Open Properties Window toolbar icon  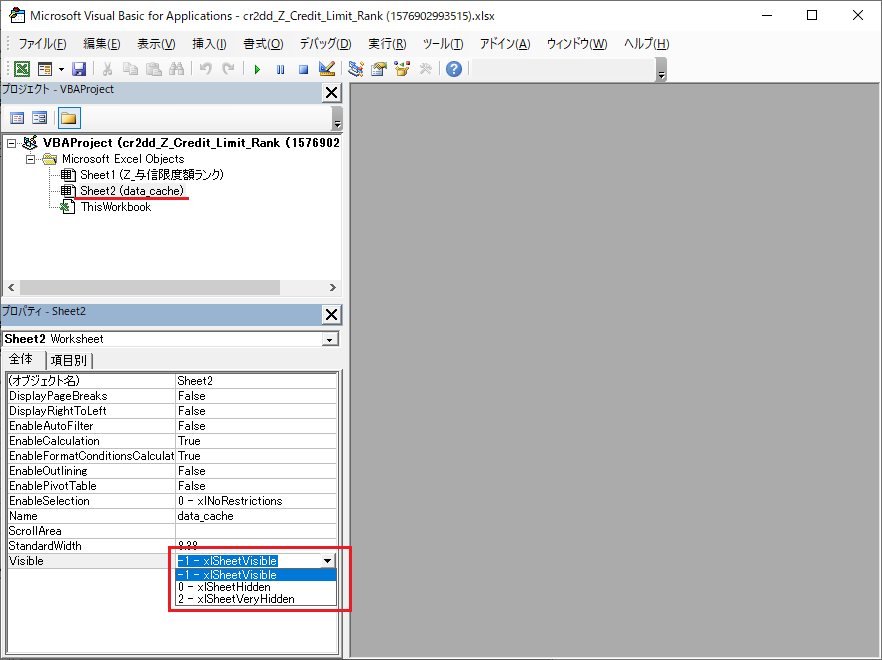pyautogui.click(x=379, y=69)
